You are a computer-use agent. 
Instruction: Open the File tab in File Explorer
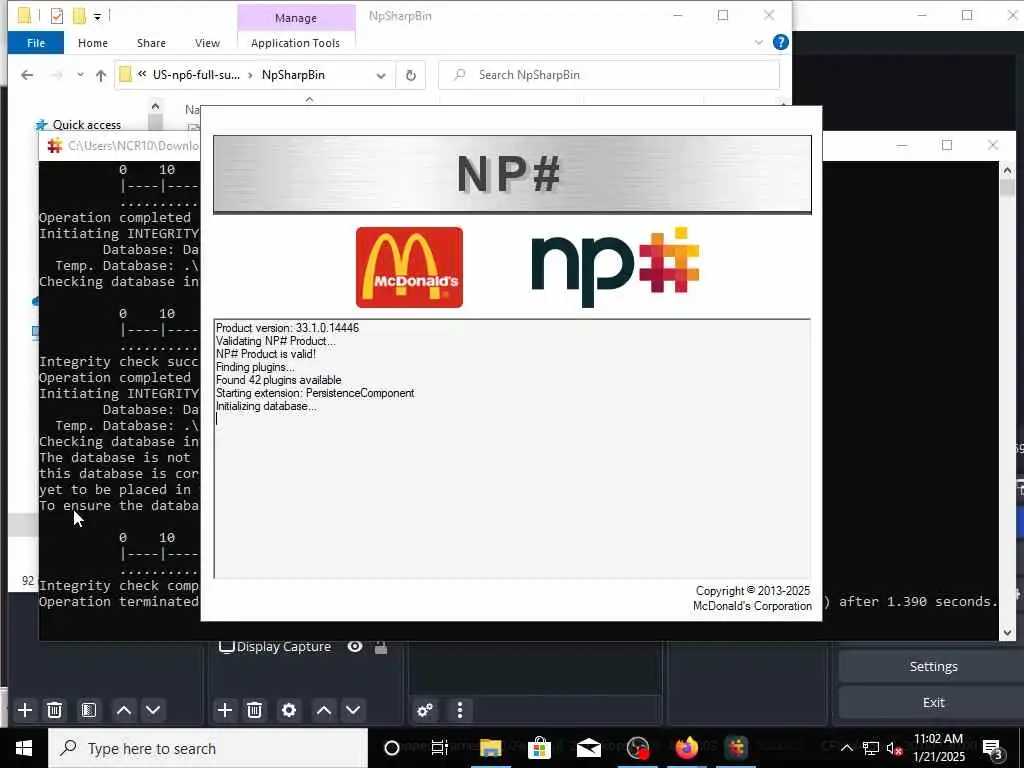pyautogui.click(x=36, y=43)
